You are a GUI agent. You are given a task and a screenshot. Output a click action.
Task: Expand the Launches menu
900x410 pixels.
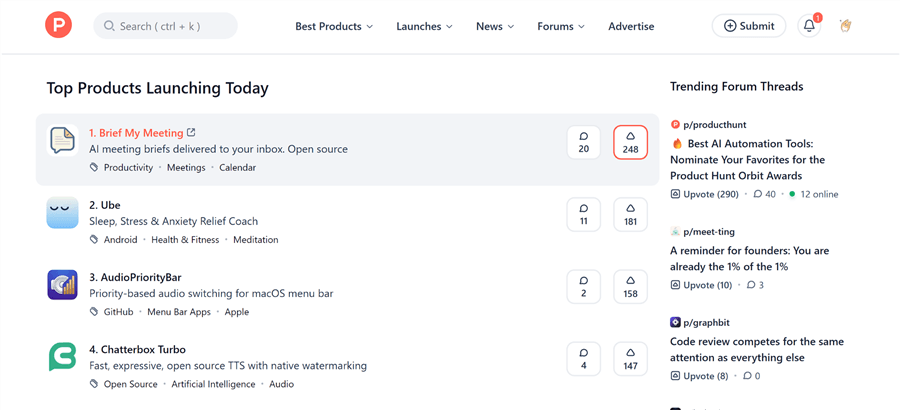(424, 26)
